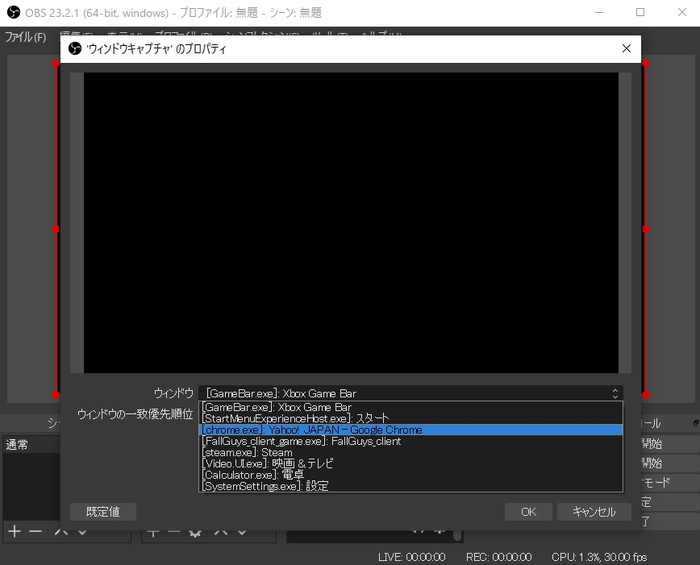
Task: Click the OK button
Action: click(x=528, y=512)
